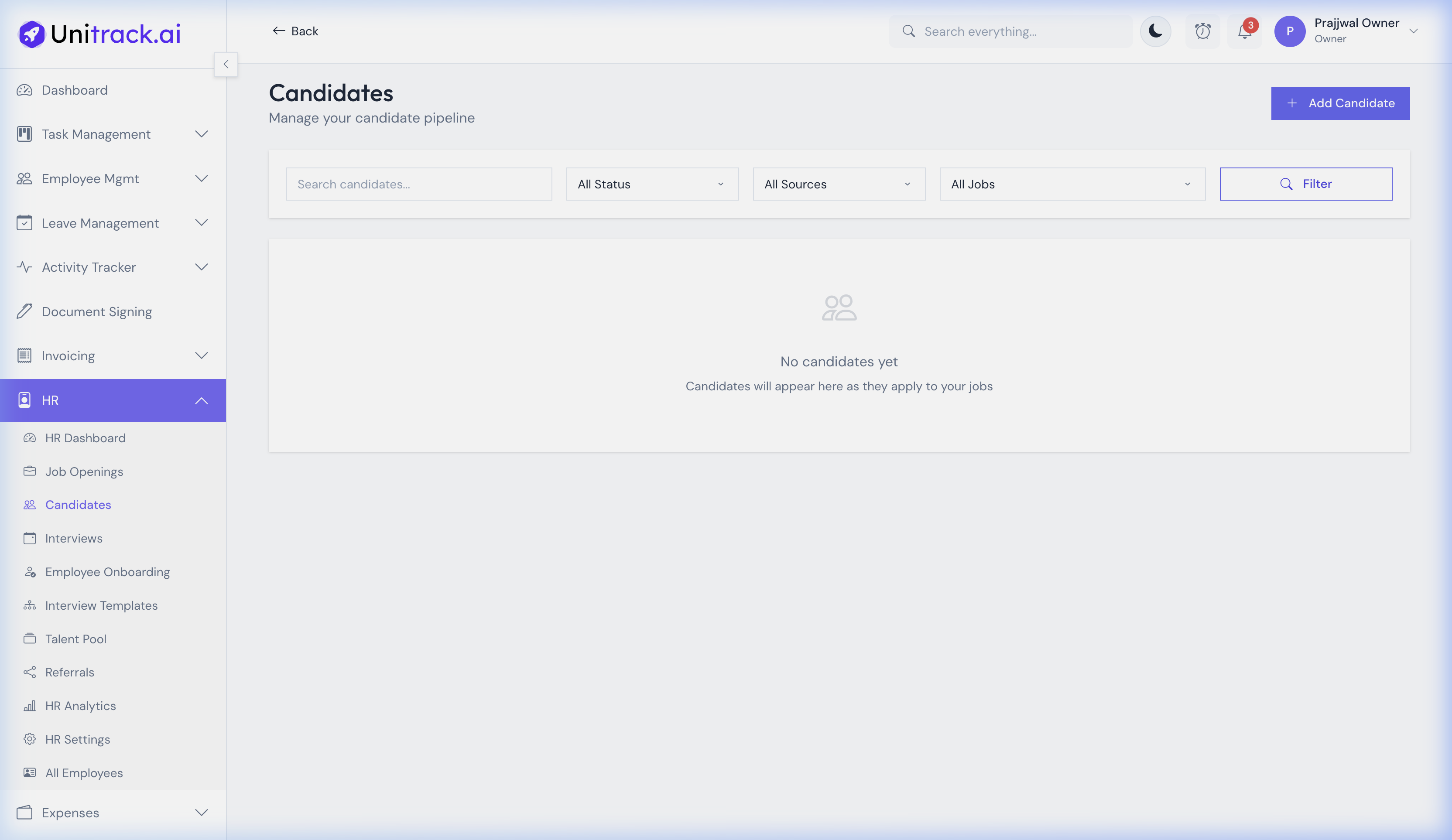This screenshot has width=1452, height=840.
Task: Open the timer clock icon in header
Action: (x=1202, y=31)
